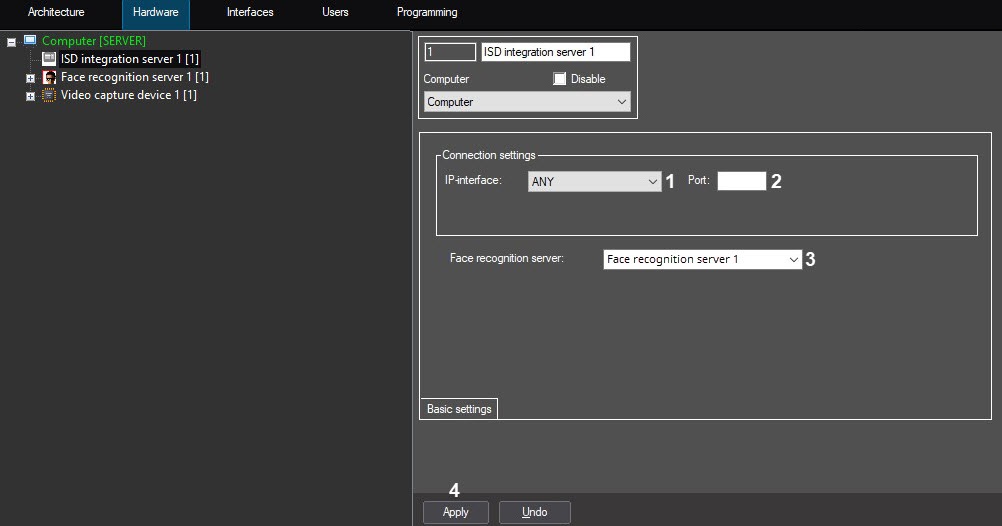Click the Port input field
This screenshot has height=526, width=1002.
coord(741,181)
